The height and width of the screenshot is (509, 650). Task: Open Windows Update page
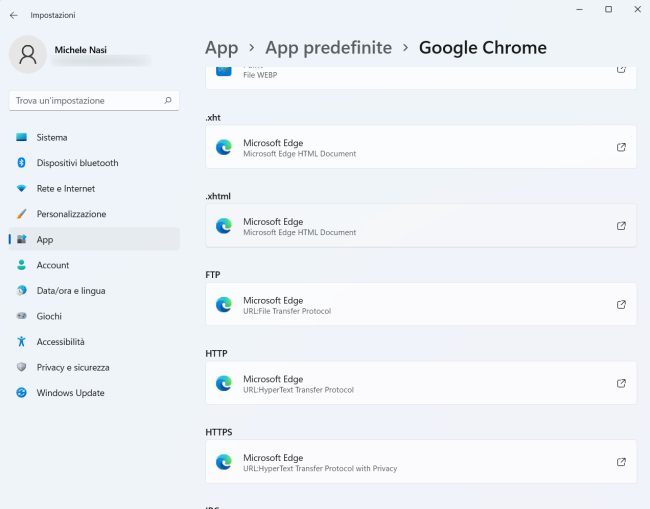click(x=94, y=393)
